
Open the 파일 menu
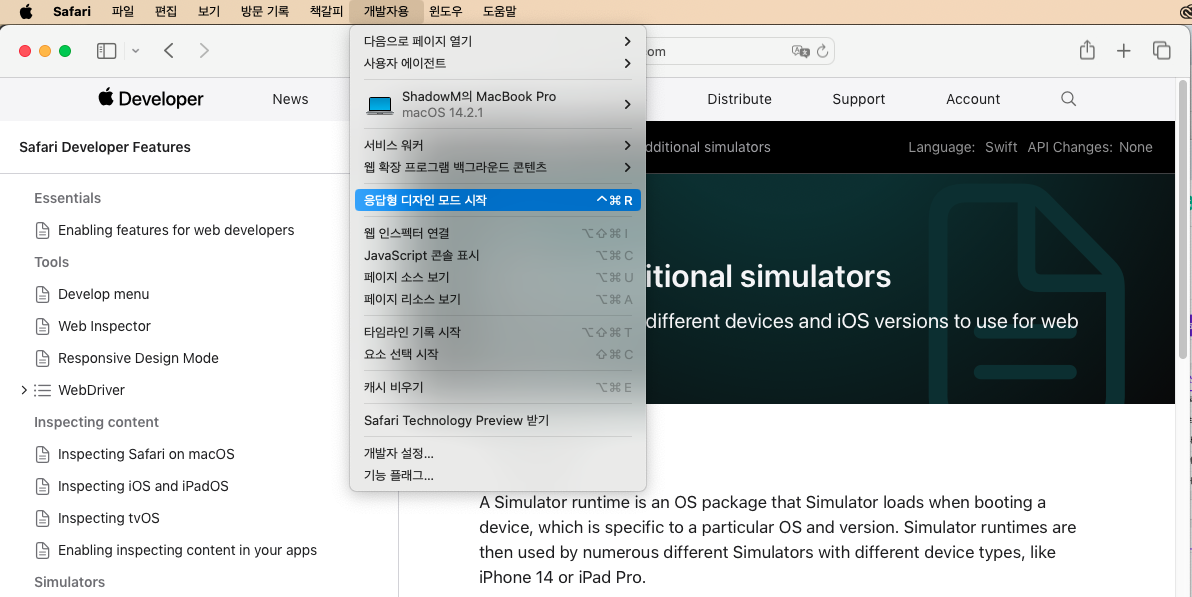pyautogui.click(x=122, y=11)
